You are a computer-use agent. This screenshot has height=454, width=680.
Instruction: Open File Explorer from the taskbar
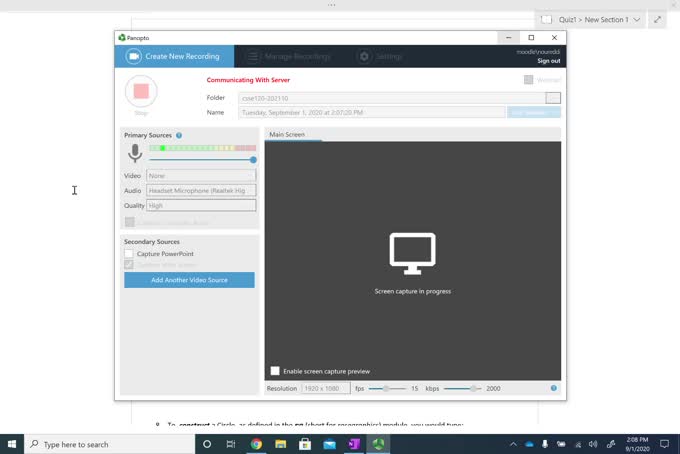tap(281, 444)
